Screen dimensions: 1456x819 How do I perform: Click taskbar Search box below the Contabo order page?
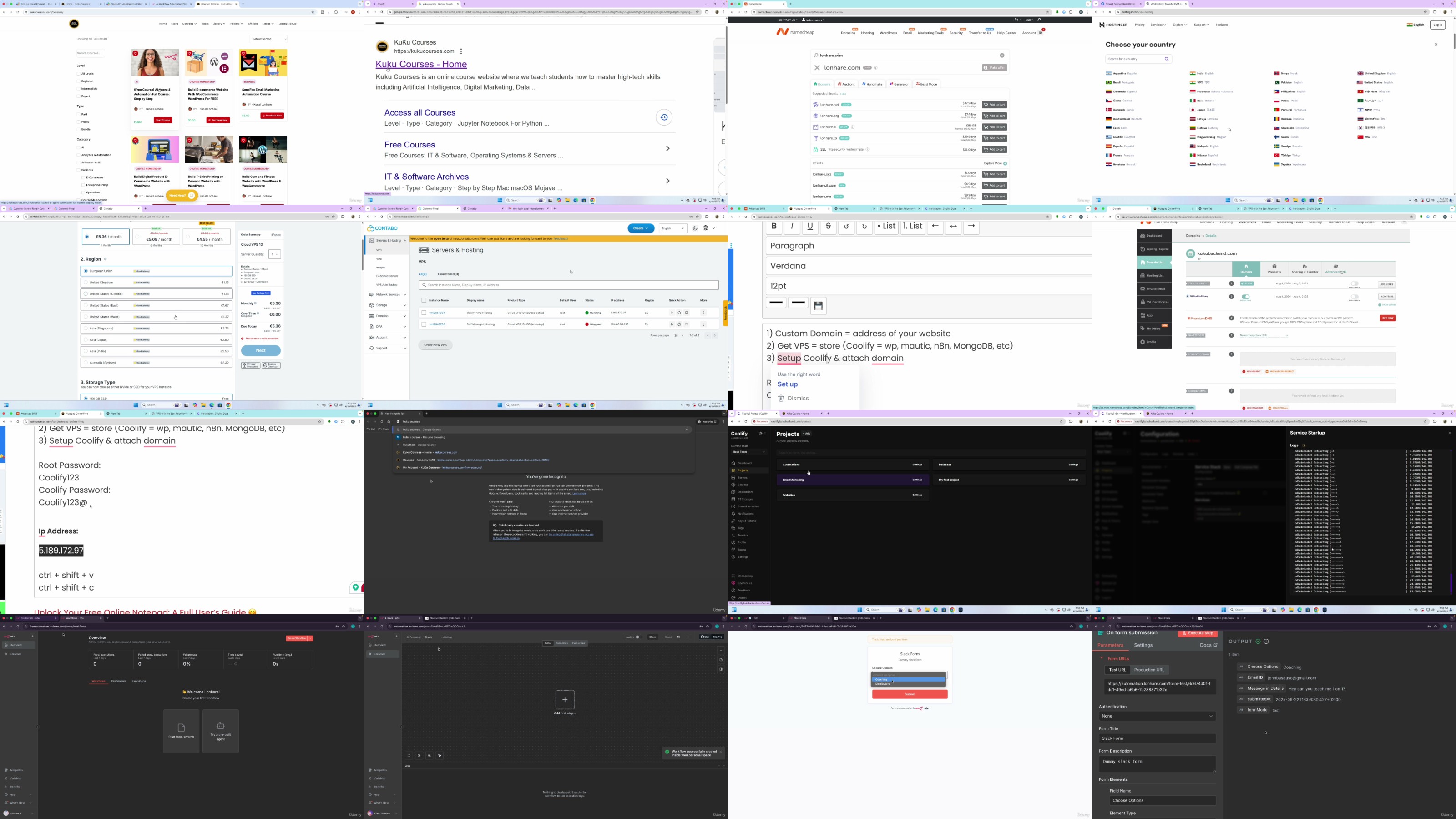click(x=161, y=405)
